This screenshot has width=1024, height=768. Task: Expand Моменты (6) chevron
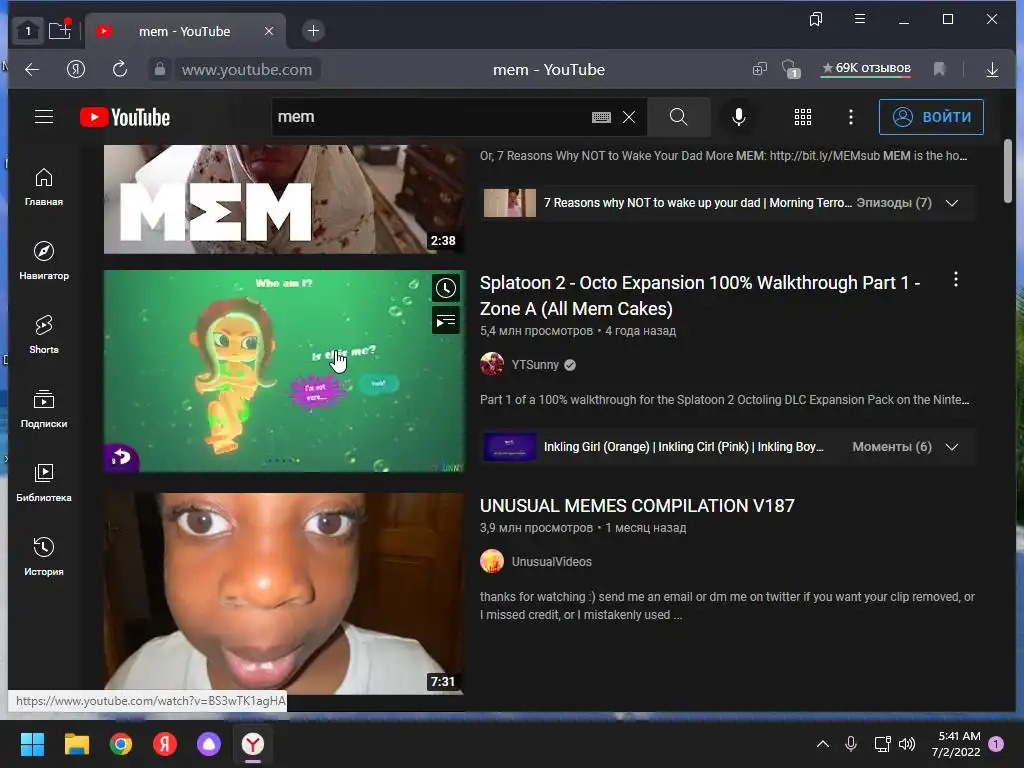click(952, 447)
